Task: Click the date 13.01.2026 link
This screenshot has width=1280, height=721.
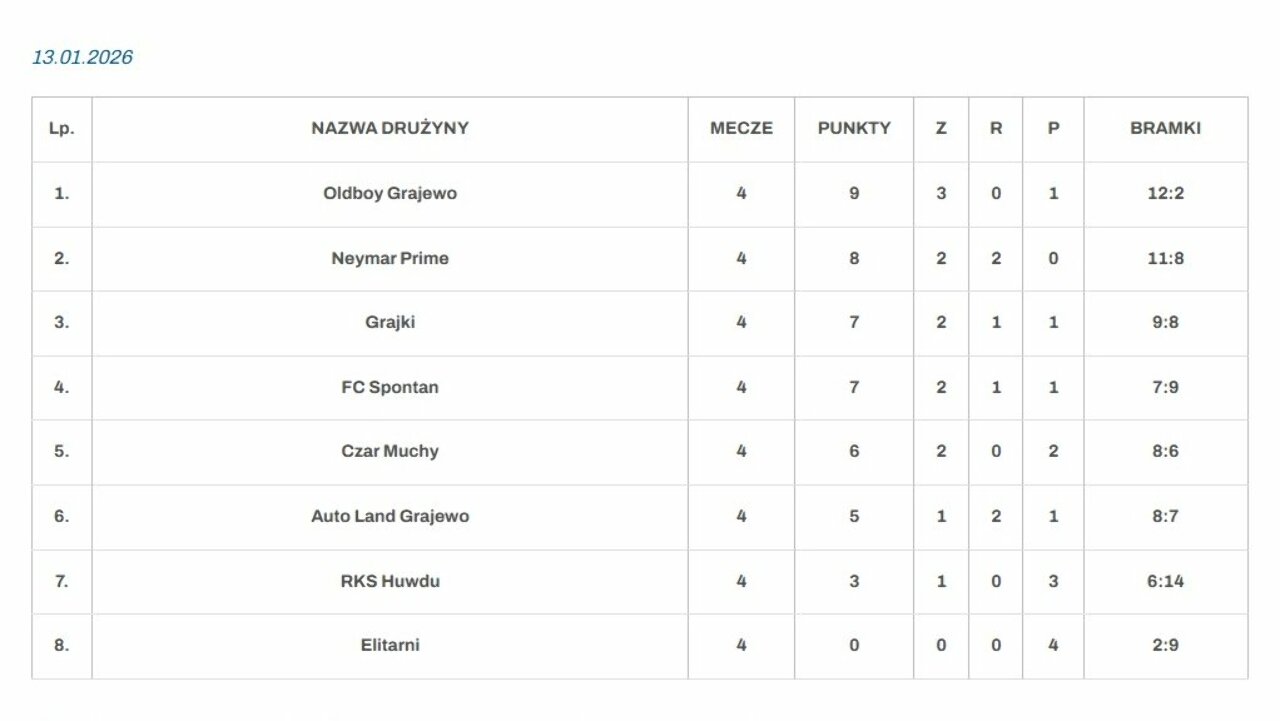Action: (83, 57)
